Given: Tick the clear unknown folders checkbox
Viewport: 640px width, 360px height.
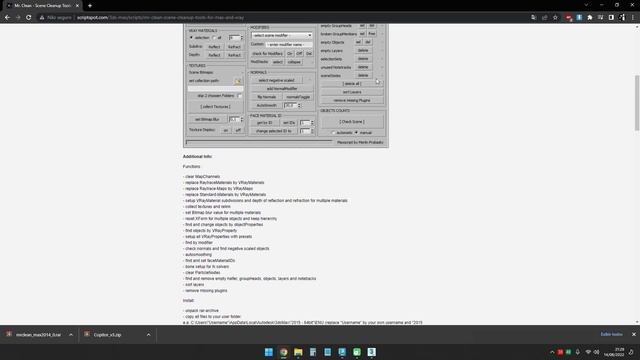Looking at the screenshot, I should (240, 96).
